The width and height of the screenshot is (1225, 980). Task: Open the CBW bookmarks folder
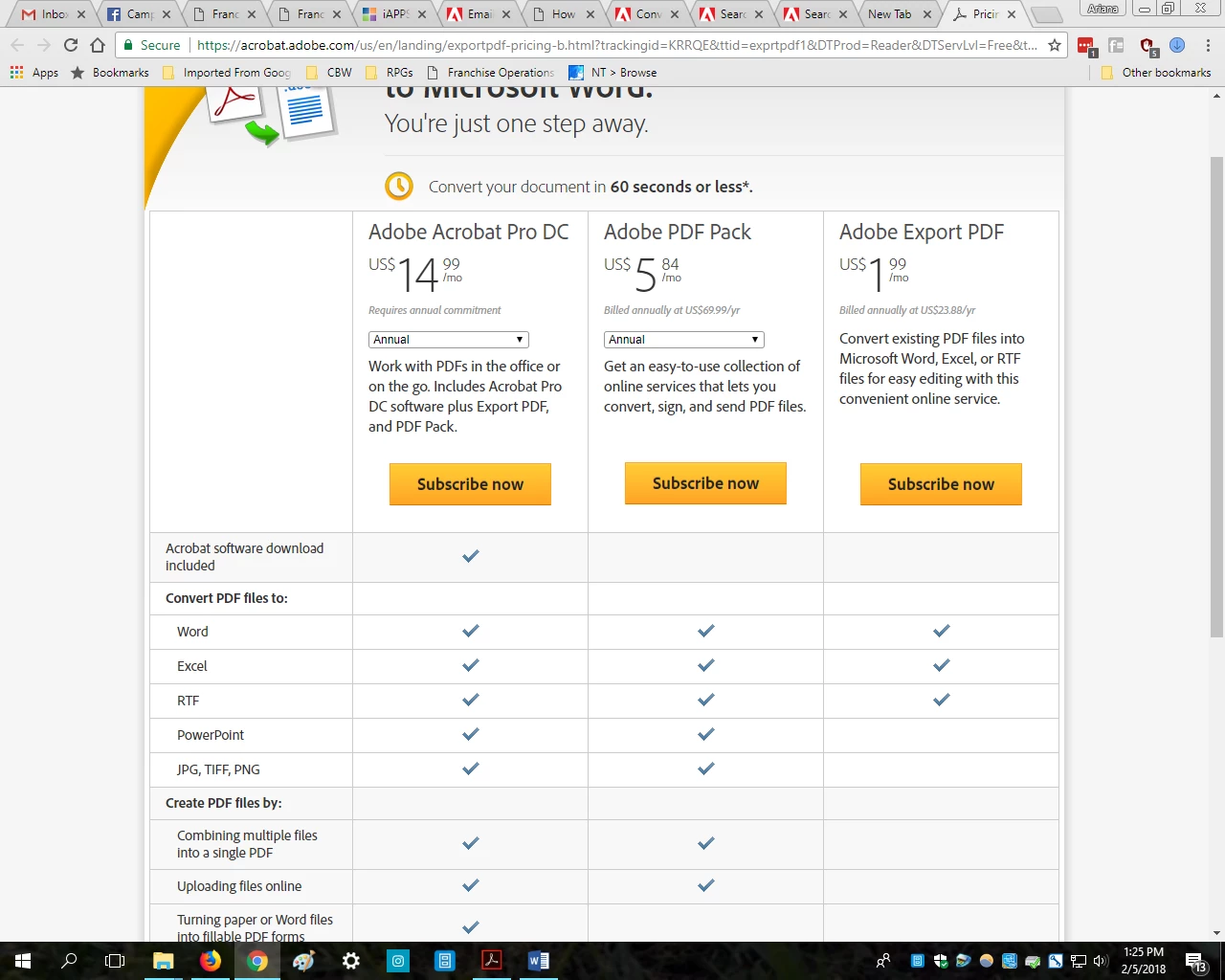pos(329,73)
